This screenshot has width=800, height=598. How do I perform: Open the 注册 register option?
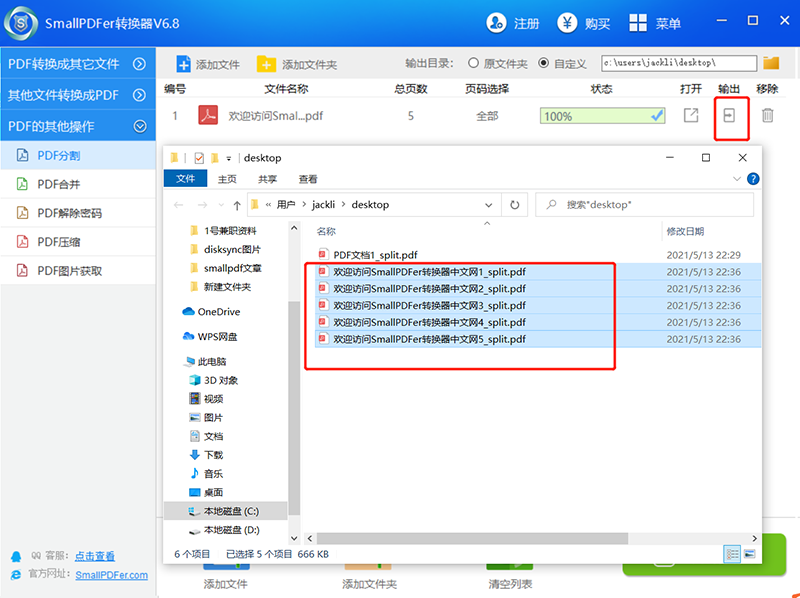512,23
